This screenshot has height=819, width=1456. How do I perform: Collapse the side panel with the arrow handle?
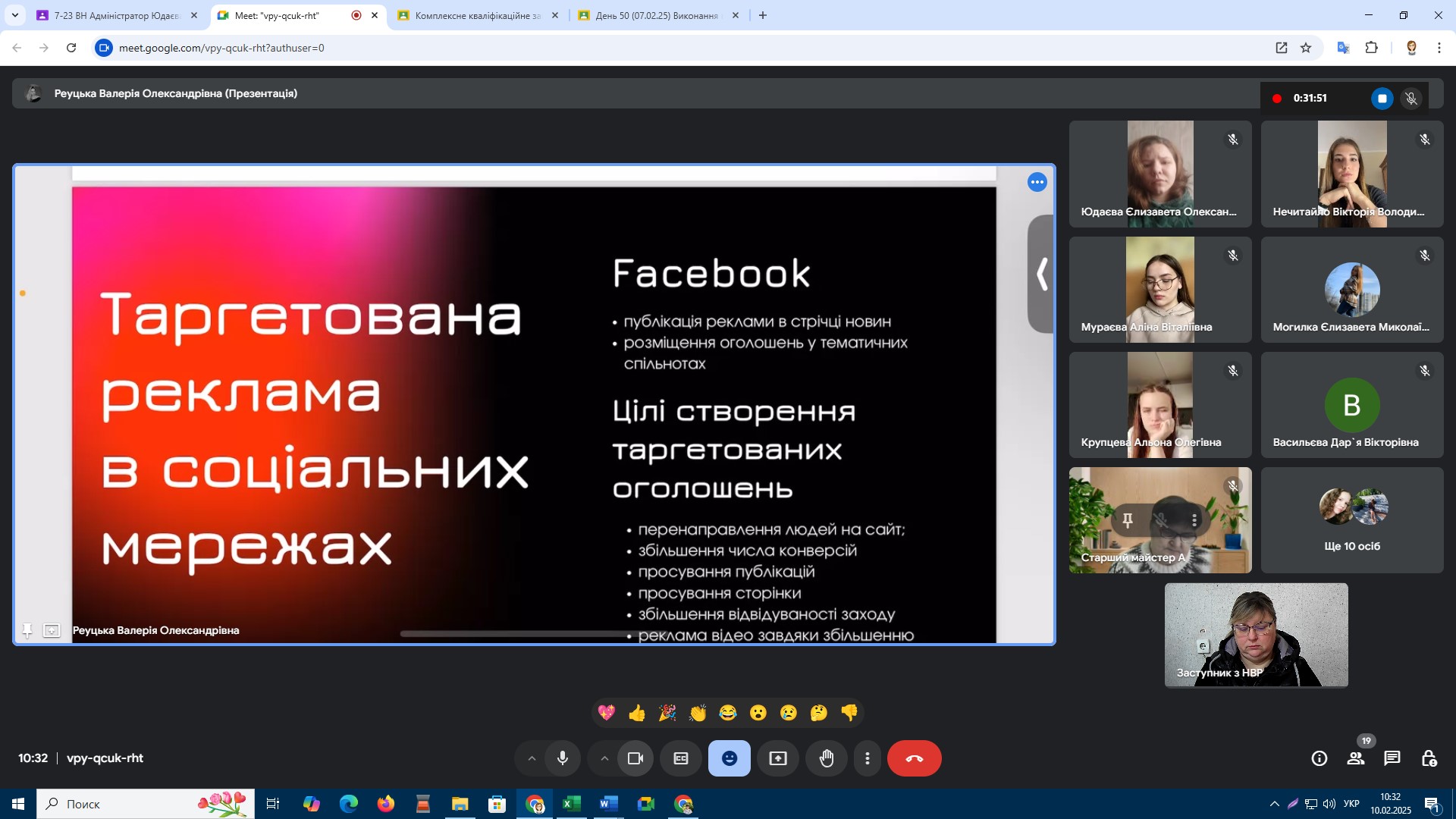click(1042, 274)
